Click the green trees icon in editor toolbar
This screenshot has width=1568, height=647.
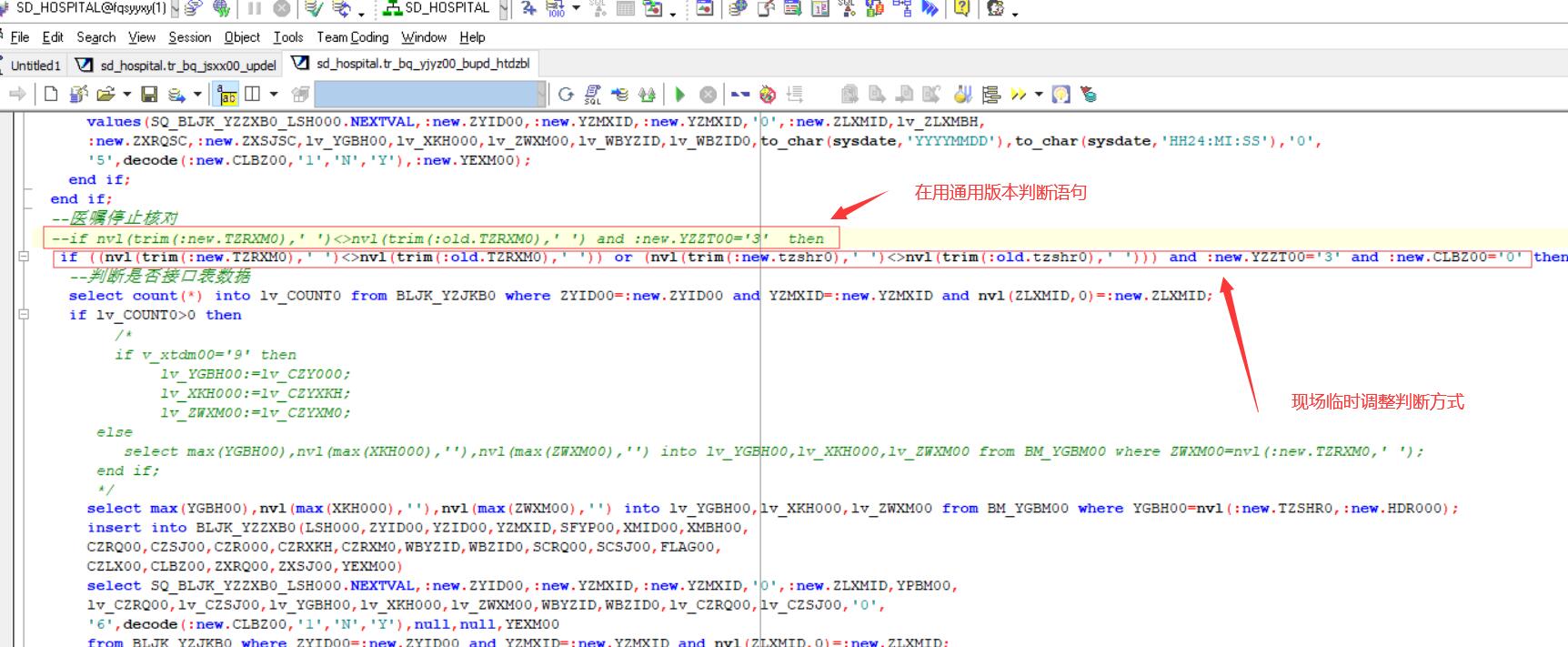648,94
